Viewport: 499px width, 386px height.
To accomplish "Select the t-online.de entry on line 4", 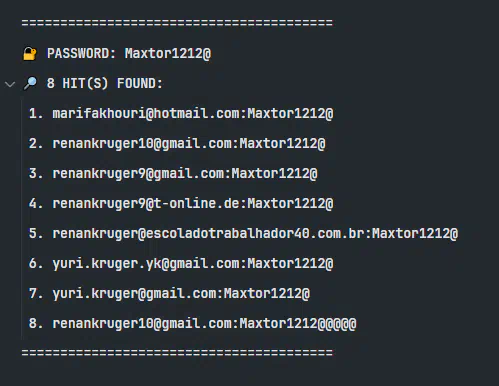I will point(193,203).
